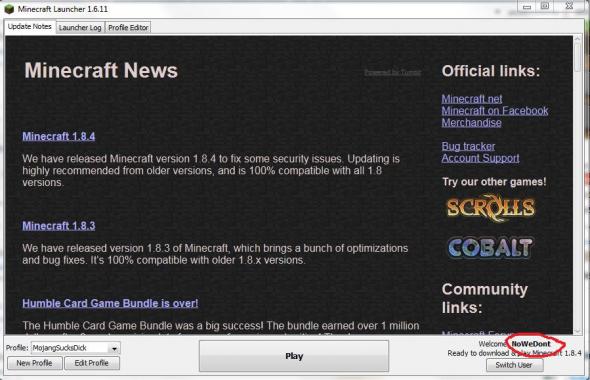
Task: Click the Edit Profile button
Action: pos(91,363)
